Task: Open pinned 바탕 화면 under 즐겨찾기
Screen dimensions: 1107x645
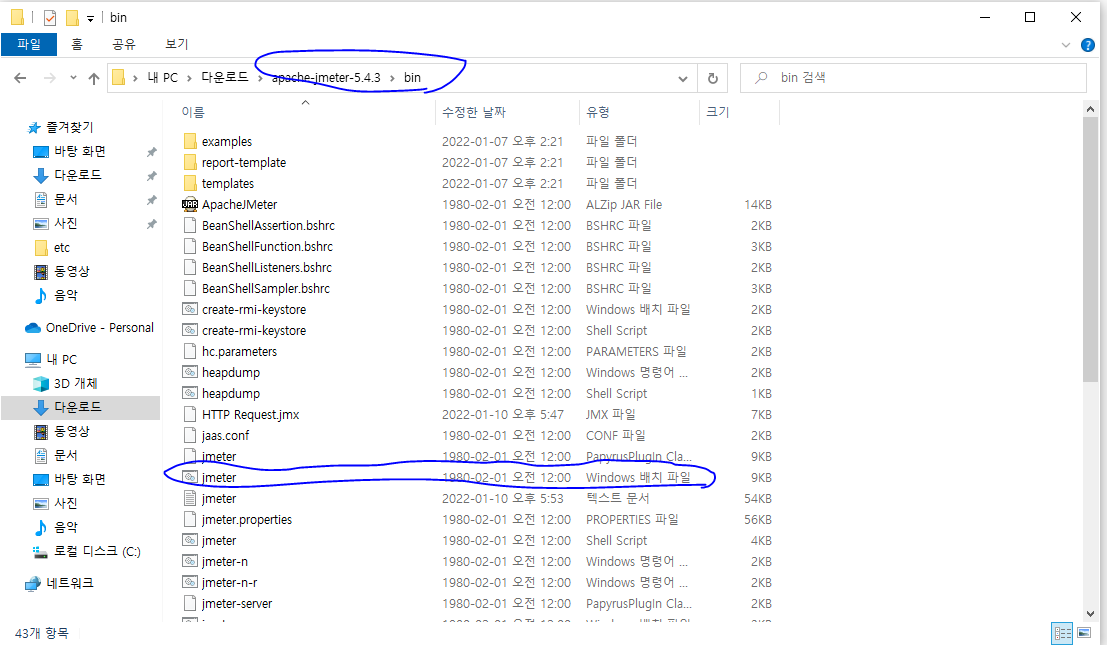Action: coord(80,151)
